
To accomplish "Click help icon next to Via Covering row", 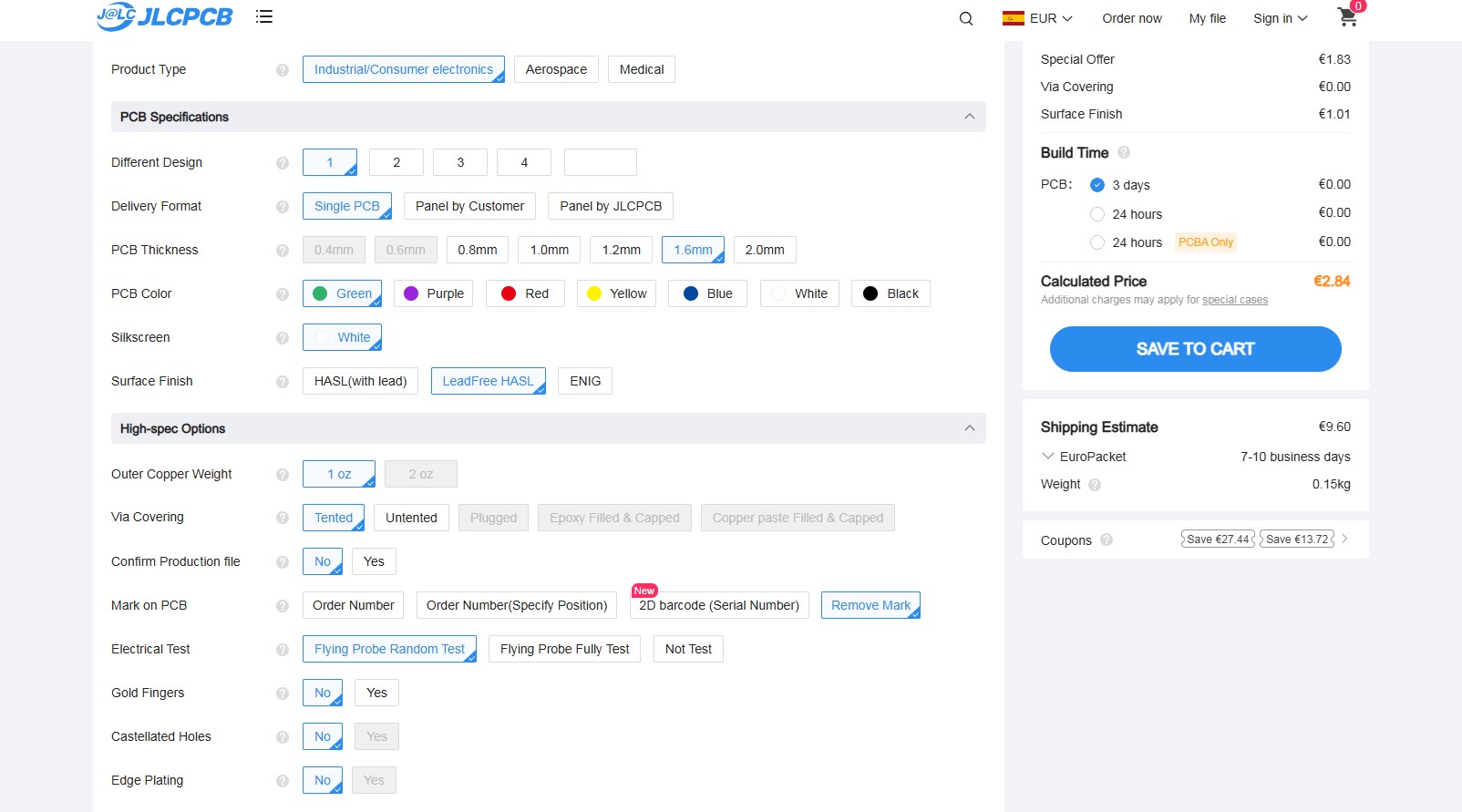I will 283,518.
